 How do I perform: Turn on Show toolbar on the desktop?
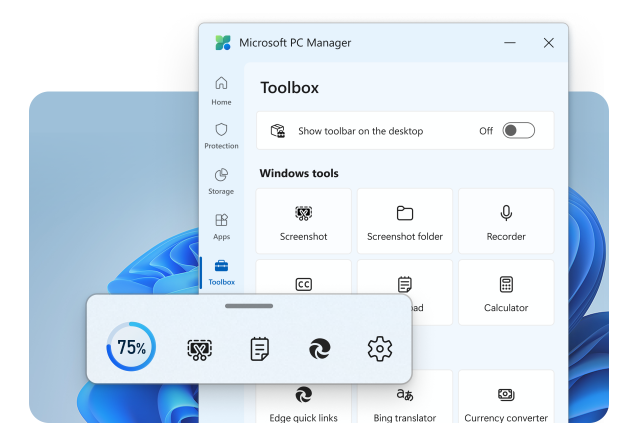[518, 131]
